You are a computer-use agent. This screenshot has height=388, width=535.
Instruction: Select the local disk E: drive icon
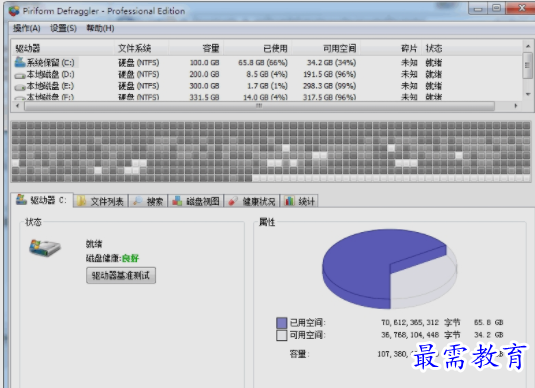click(20, 87)
